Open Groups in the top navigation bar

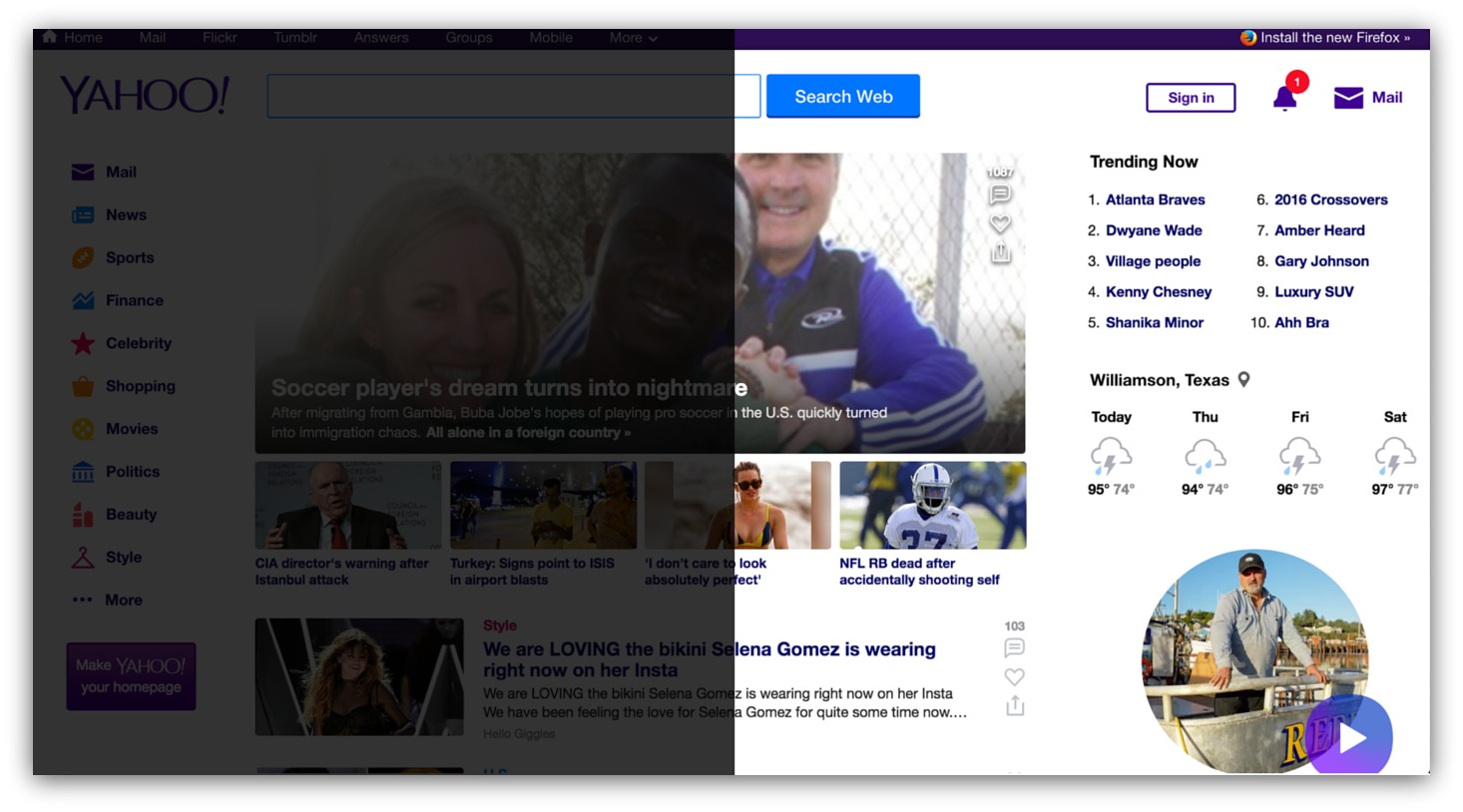(469, 38)
